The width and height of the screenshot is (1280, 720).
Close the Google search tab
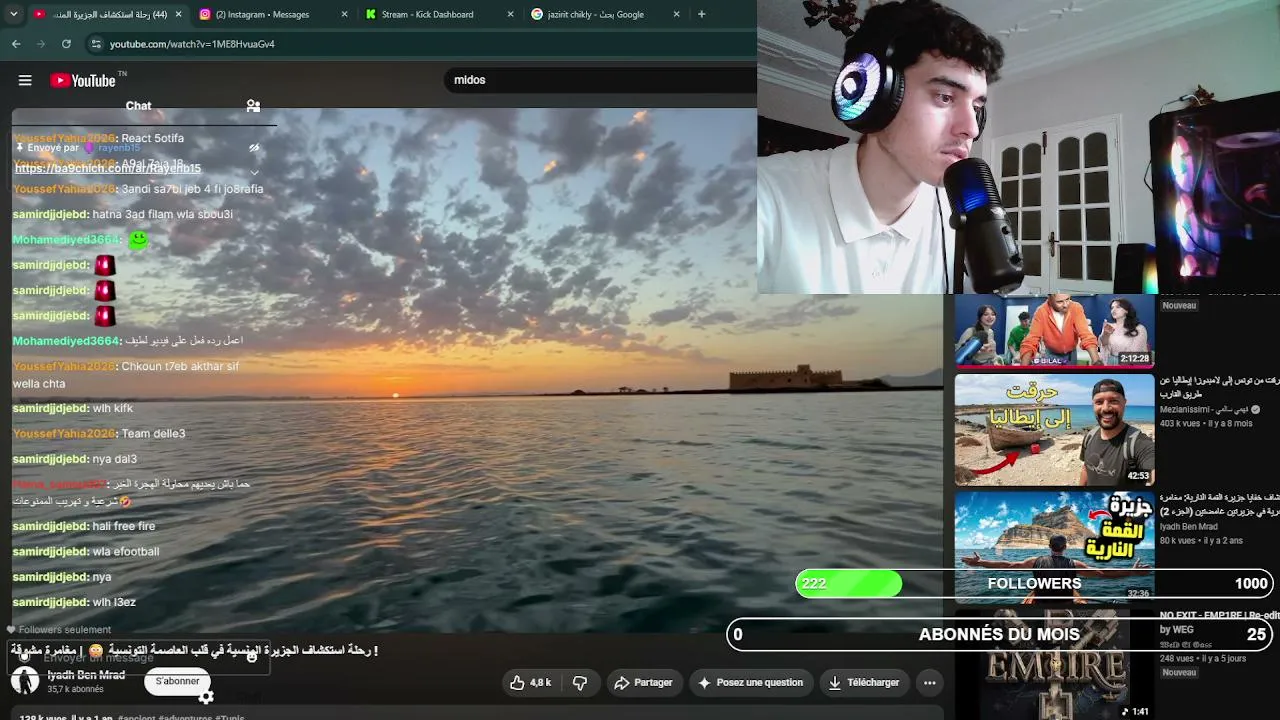coord(677,14)
